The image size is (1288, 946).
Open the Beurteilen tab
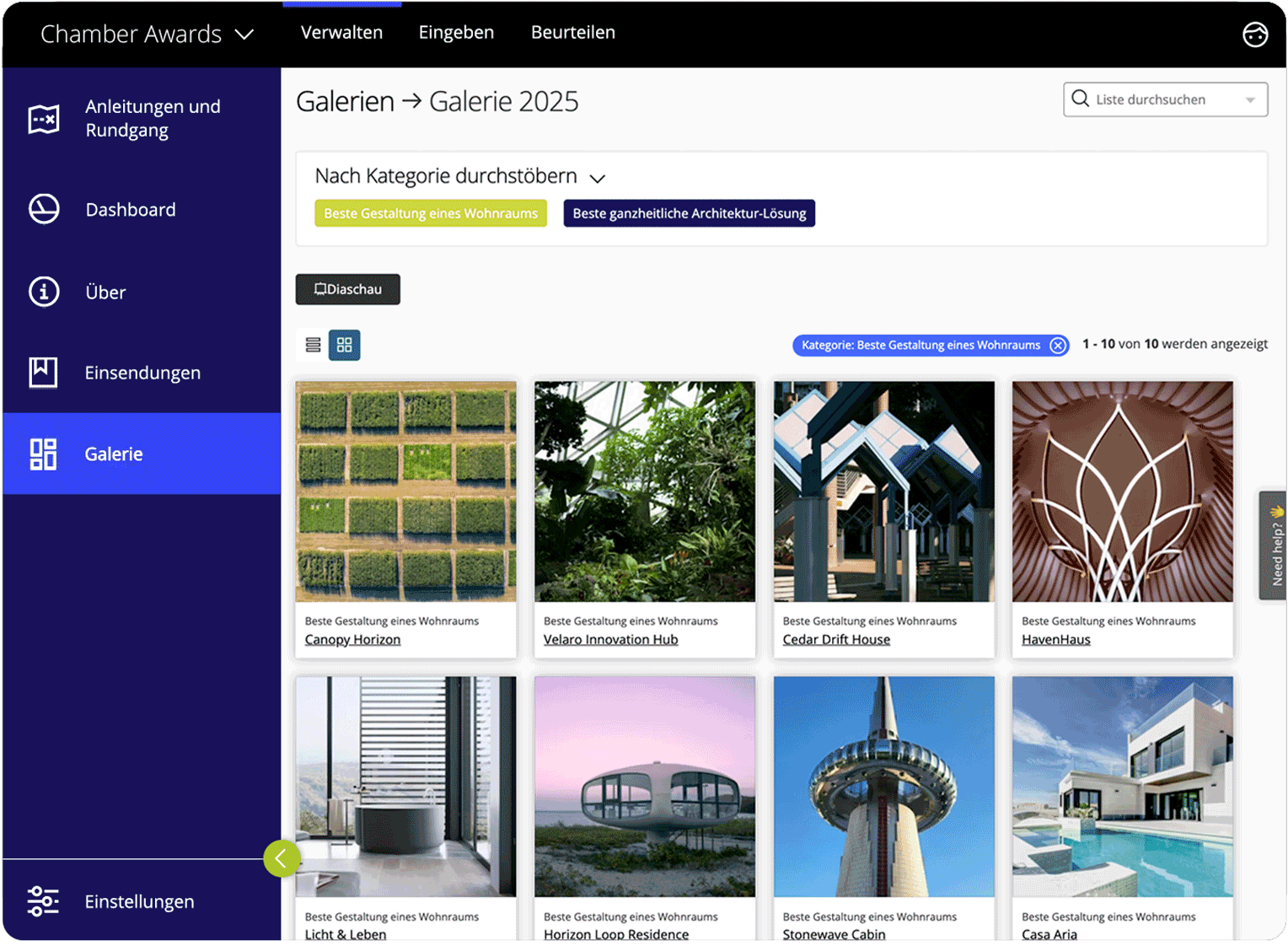coord(572,32)
